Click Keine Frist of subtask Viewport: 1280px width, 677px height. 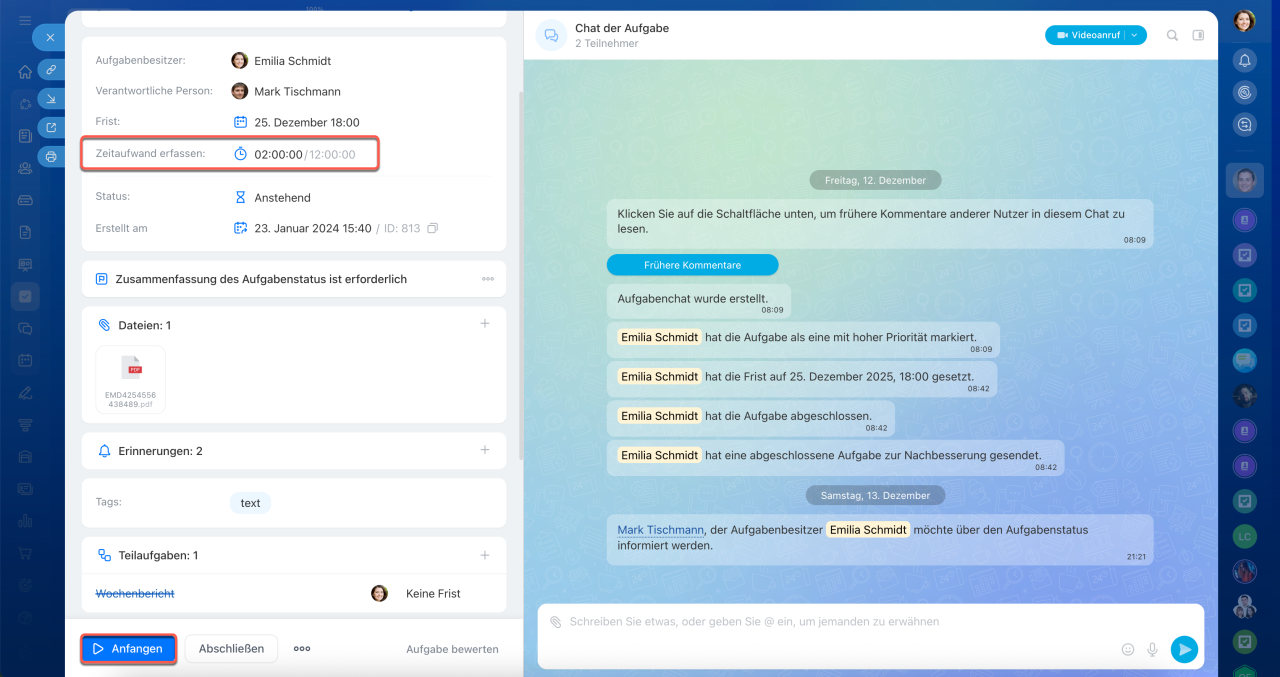pyautogui.click(x=433, y=593)
